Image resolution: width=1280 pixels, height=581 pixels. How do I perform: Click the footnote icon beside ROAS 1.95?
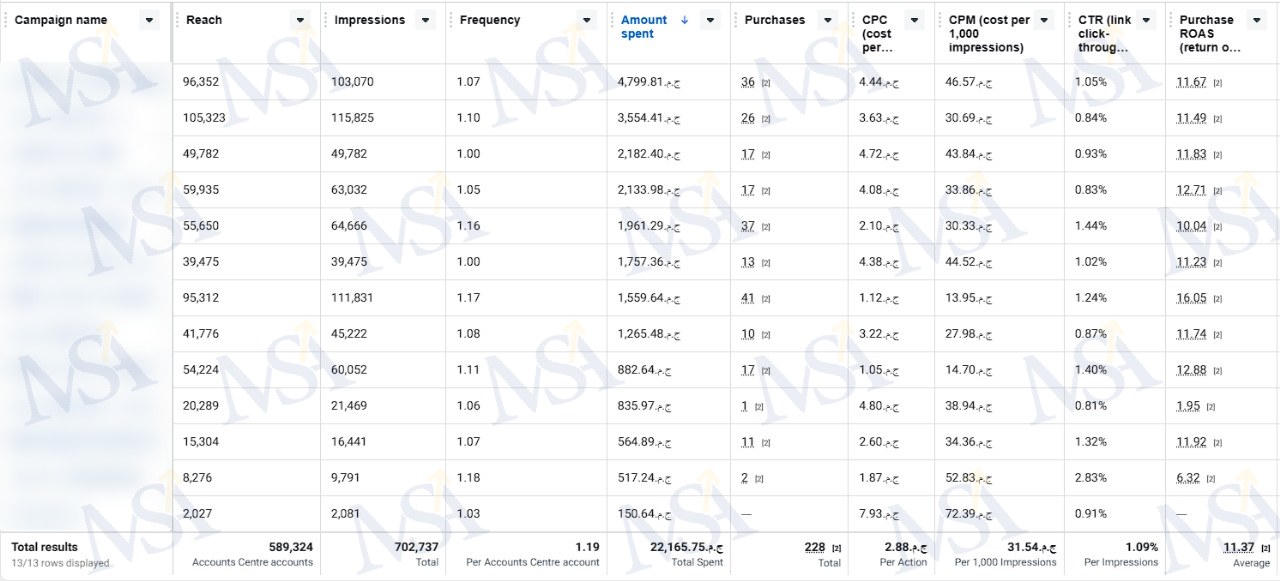point(1211,407)
